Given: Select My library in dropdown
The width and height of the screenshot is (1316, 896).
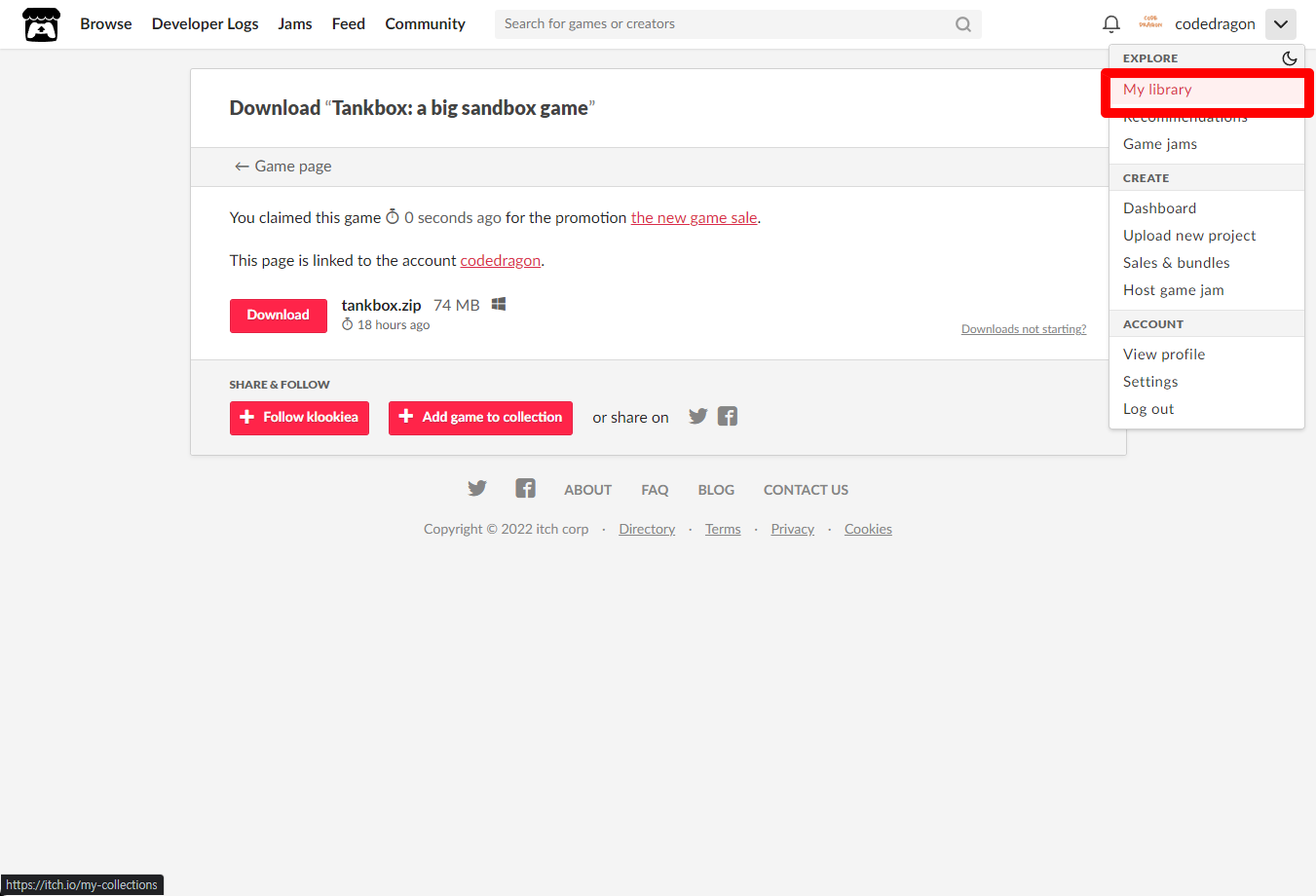Looking at the screenshot, I should (1207, 90).
